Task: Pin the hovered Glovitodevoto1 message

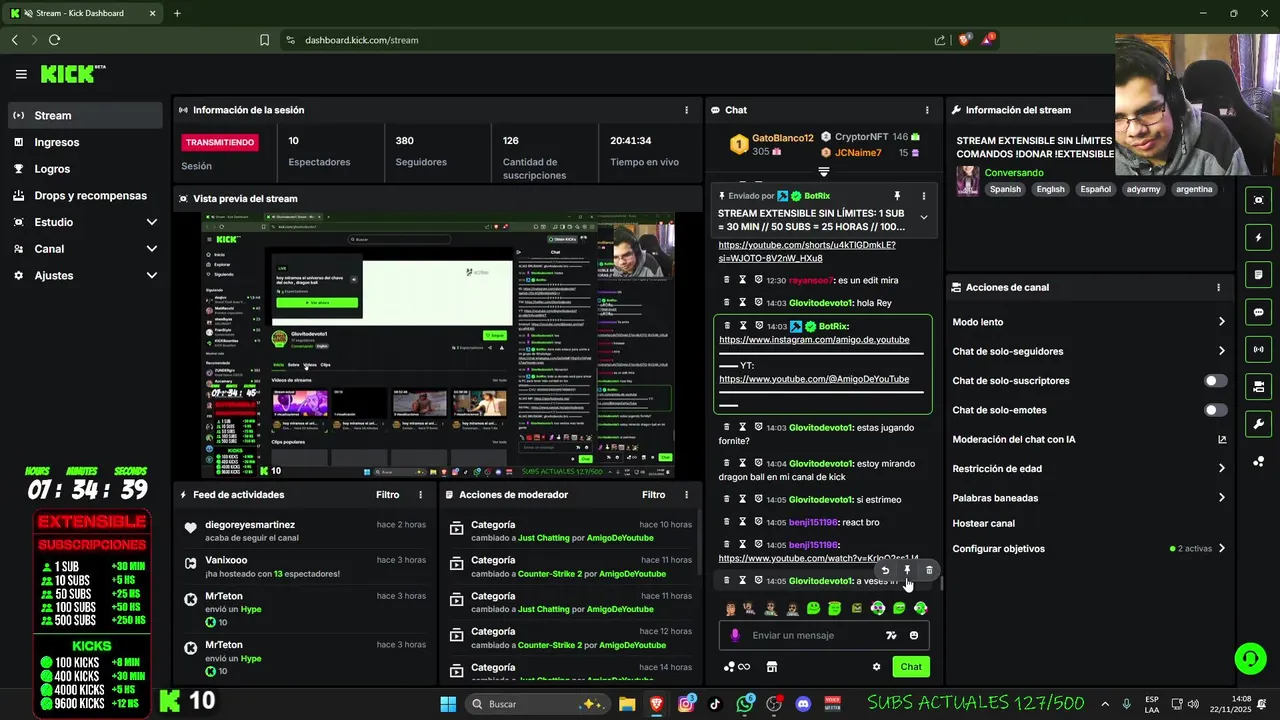Action: click(907, 571)
